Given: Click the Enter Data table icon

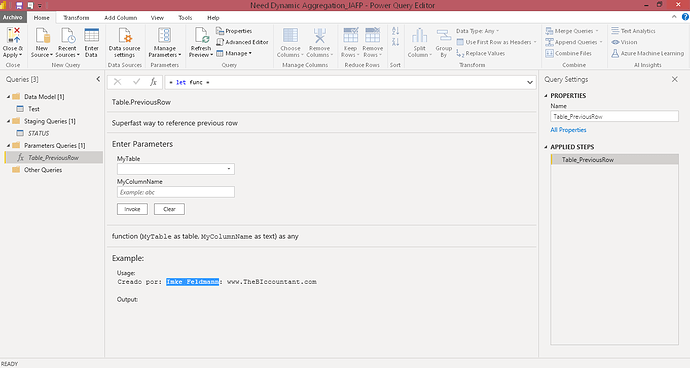Looking at the screenshot, I should click(92, 35).
